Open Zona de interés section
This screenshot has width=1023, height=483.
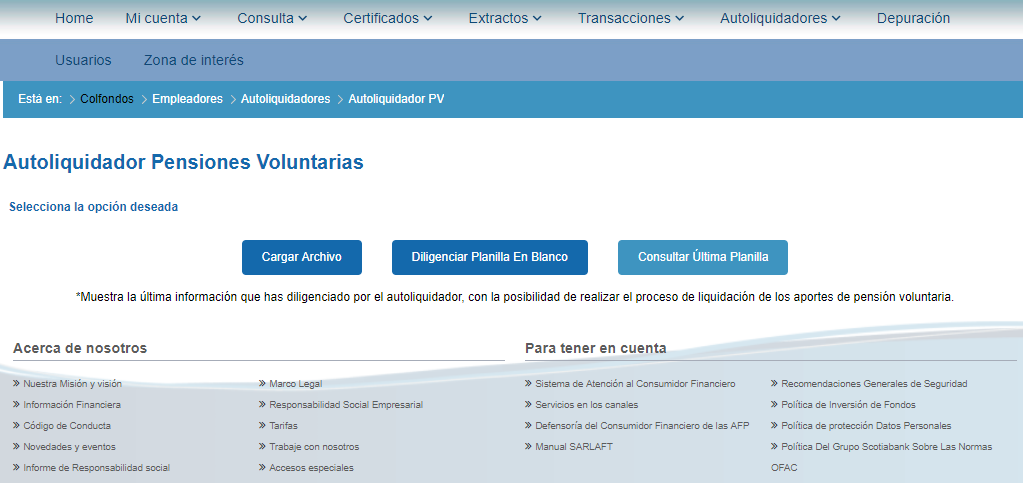coord(193,60)
